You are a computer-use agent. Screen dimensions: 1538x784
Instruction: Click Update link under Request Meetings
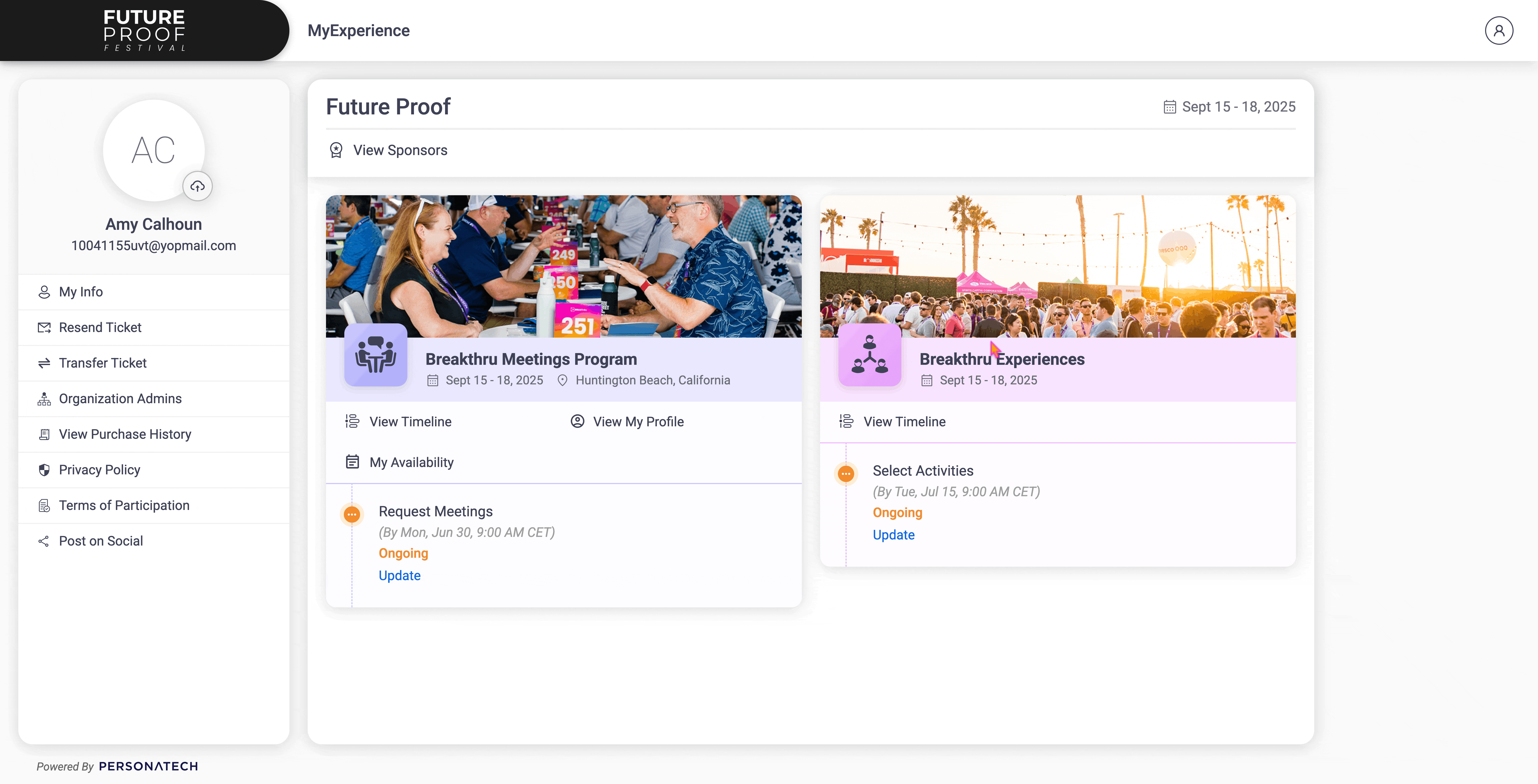[400, 575]
